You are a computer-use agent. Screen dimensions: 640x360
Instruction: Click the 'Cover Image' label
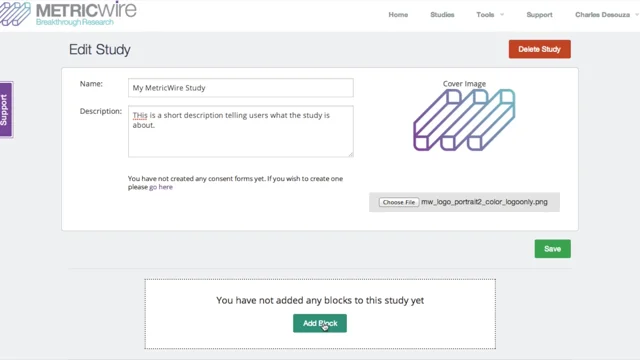coord(464,84)
